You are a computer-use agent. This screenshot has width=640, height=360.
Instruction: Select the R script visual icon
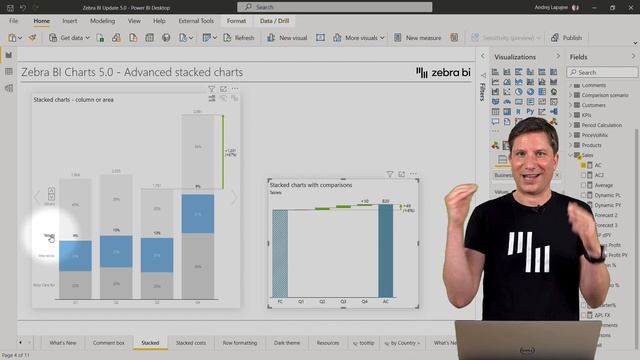pos(518,111)
